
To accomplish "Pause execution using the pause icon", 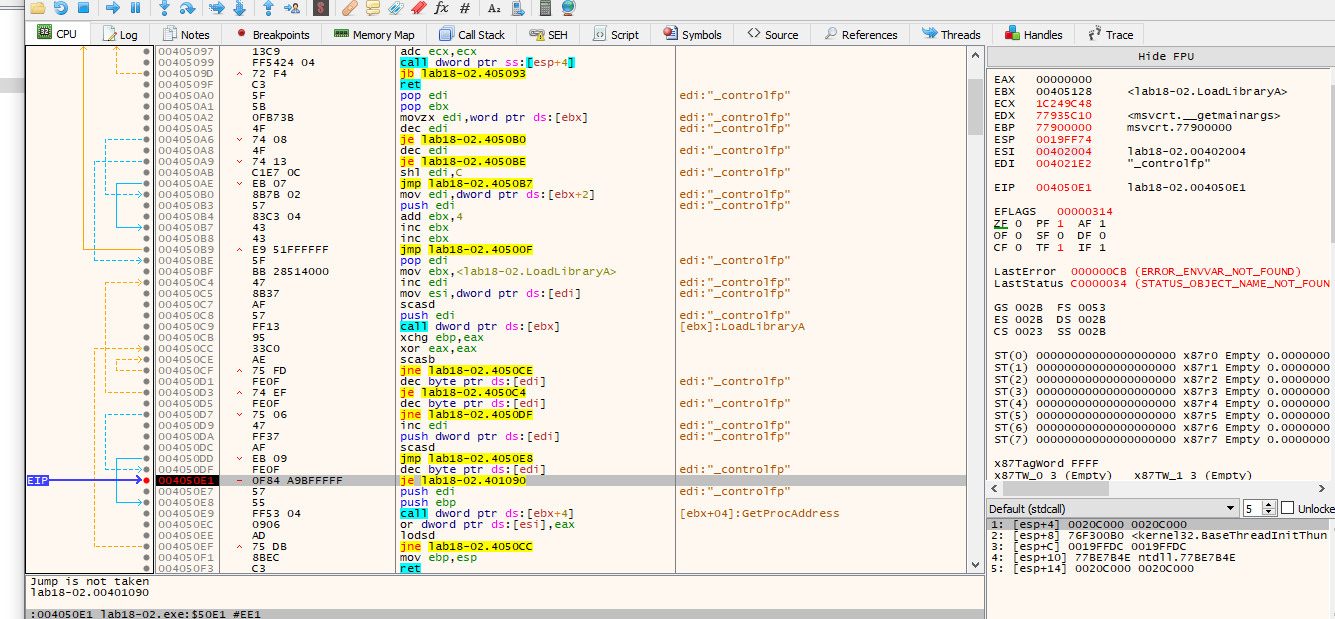I will [136, 8].
